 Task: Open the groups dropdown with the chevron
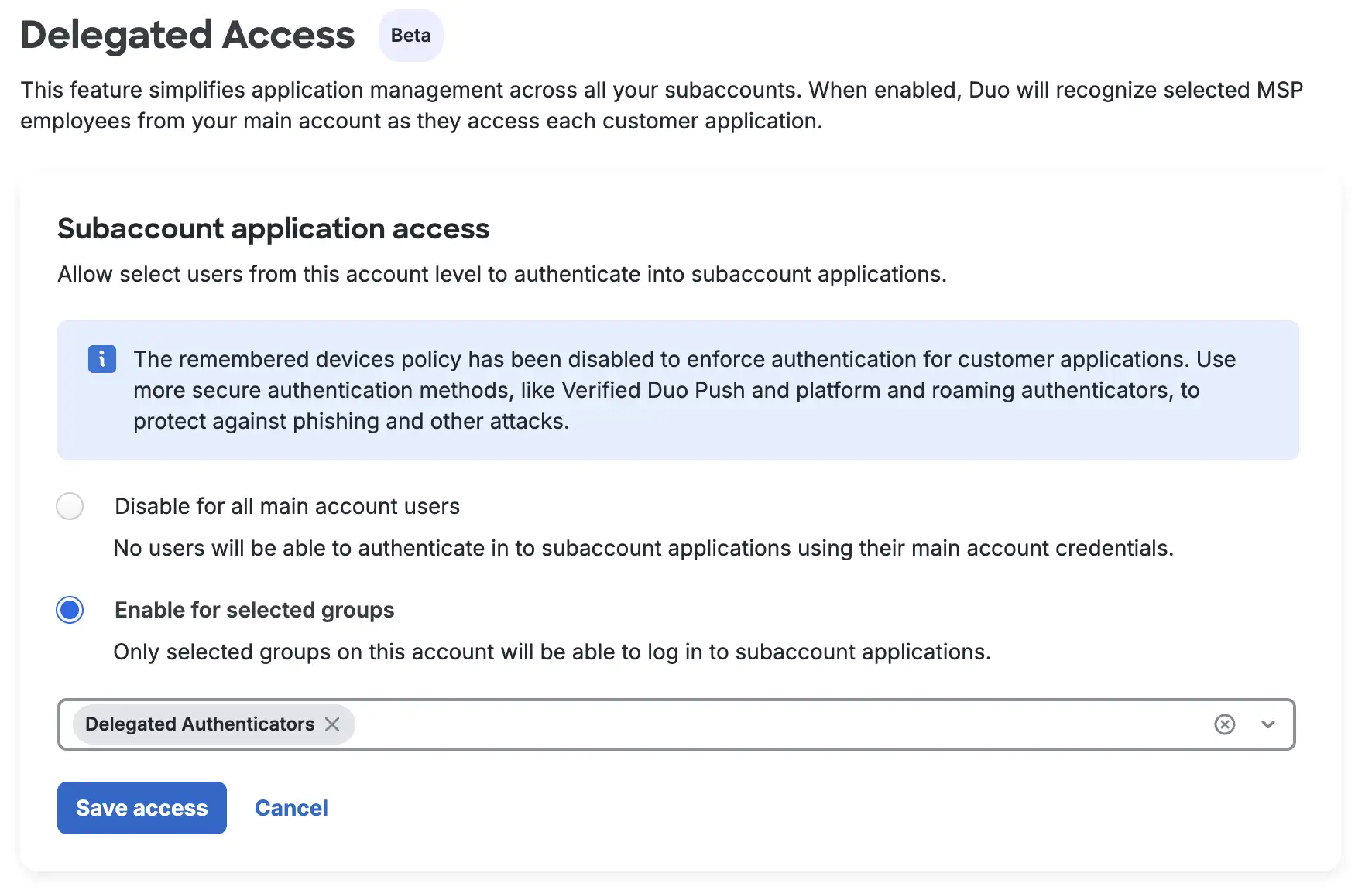pos(1267,724)
